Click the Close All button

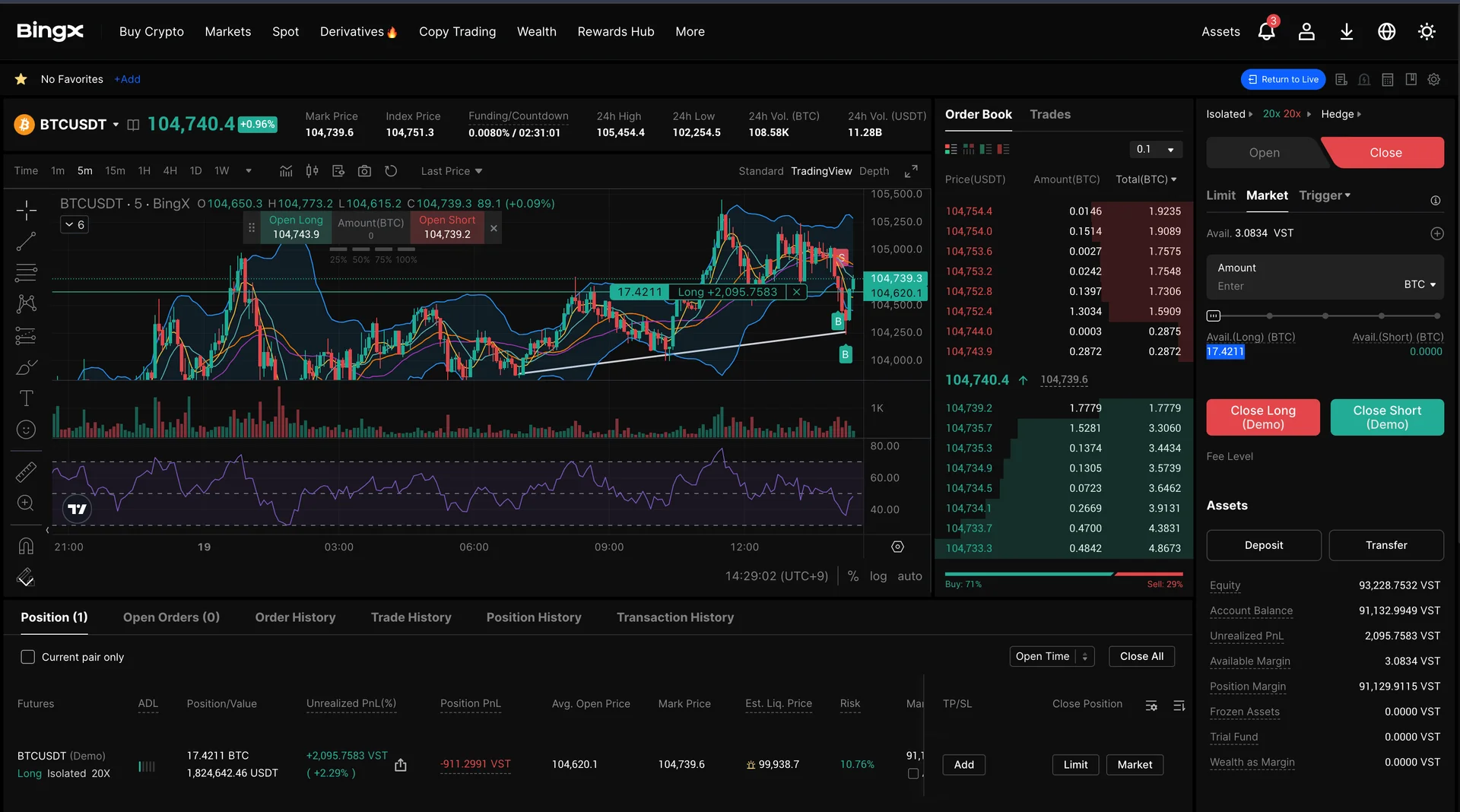point(1141,656)
